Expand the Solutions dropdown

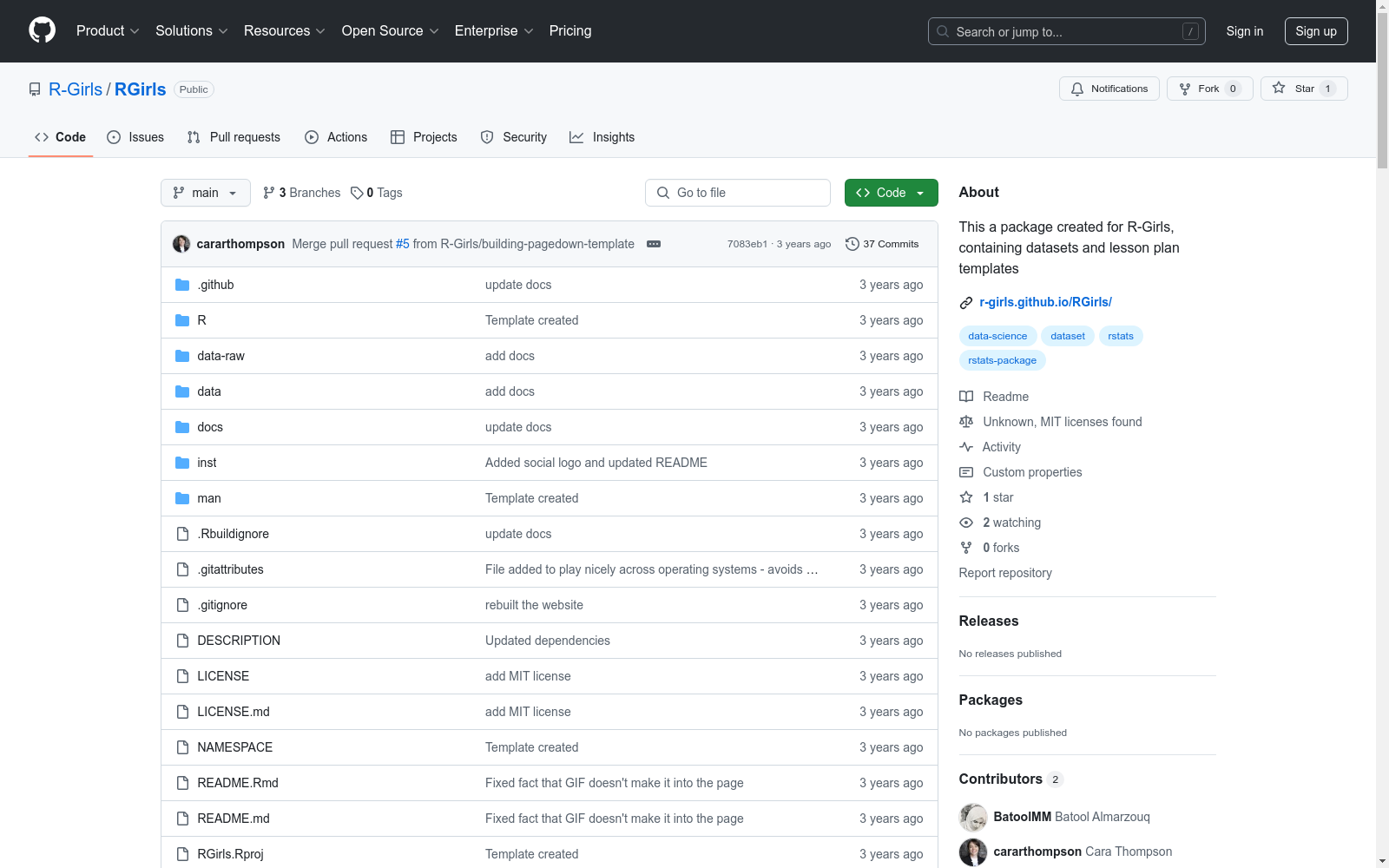click(192, 31)
